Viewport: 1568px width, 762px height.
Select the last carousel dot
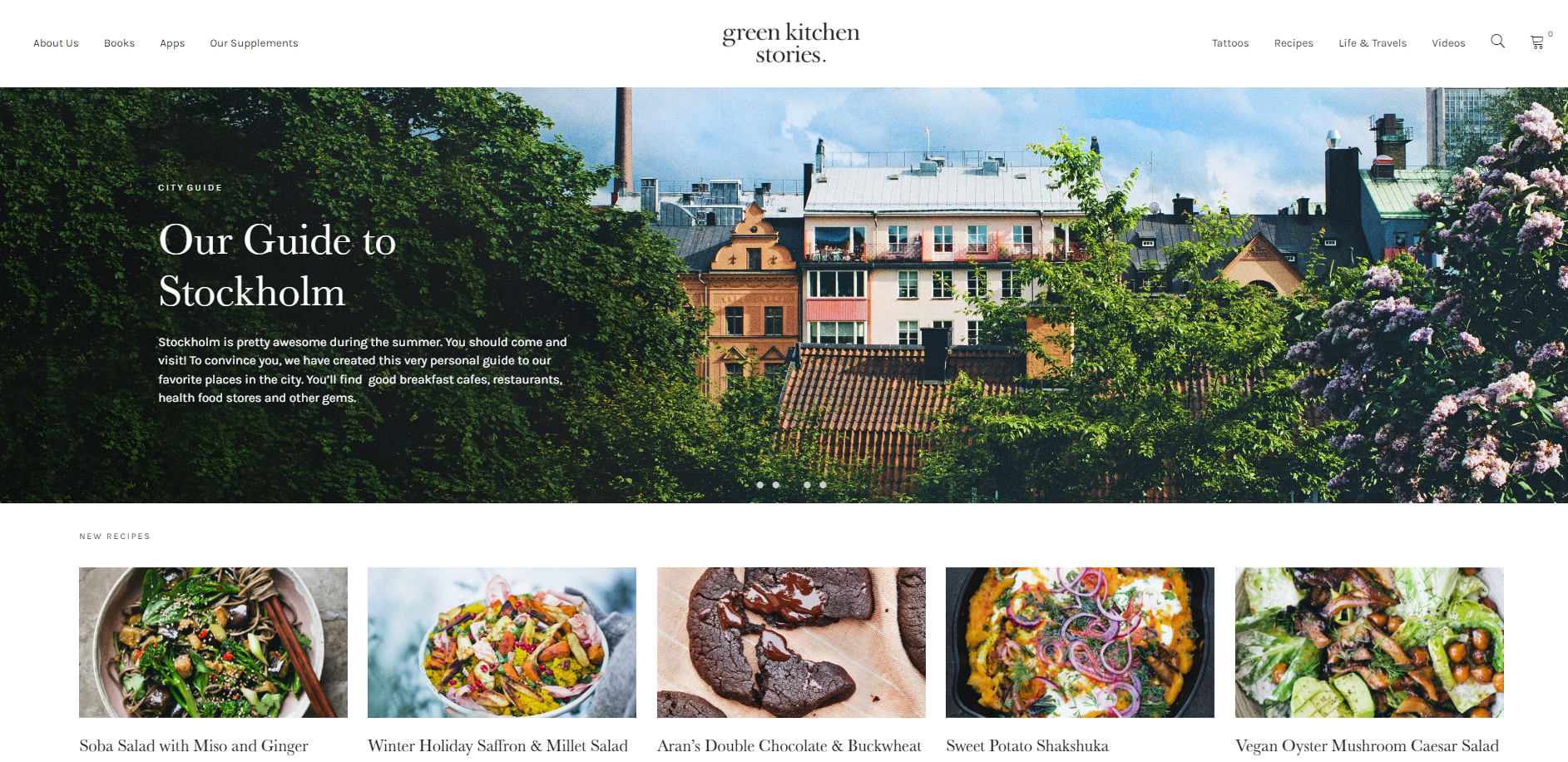[x=823, y=485]
